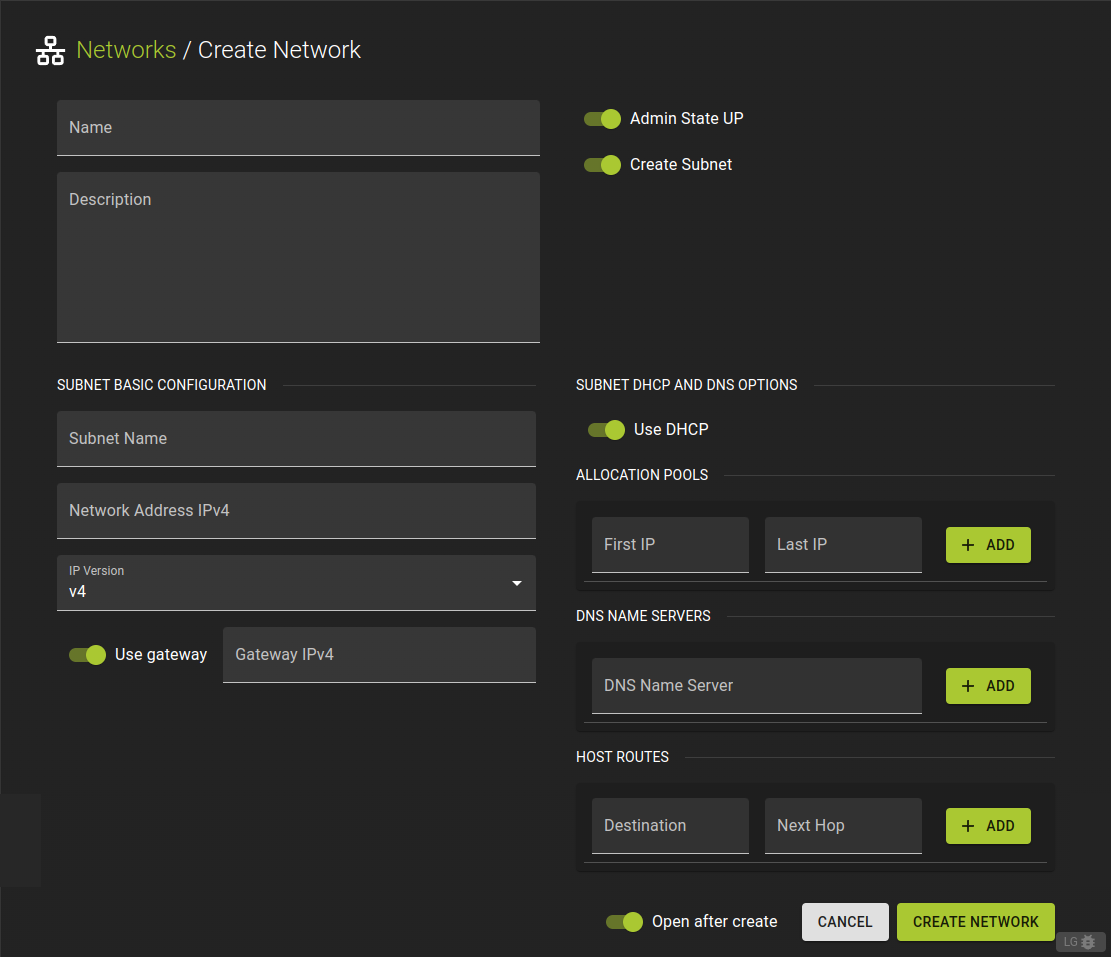This screenshot has width=1111, height=958.
Task: Go back to Networks breadcrumb link
Action: point(126,50)
